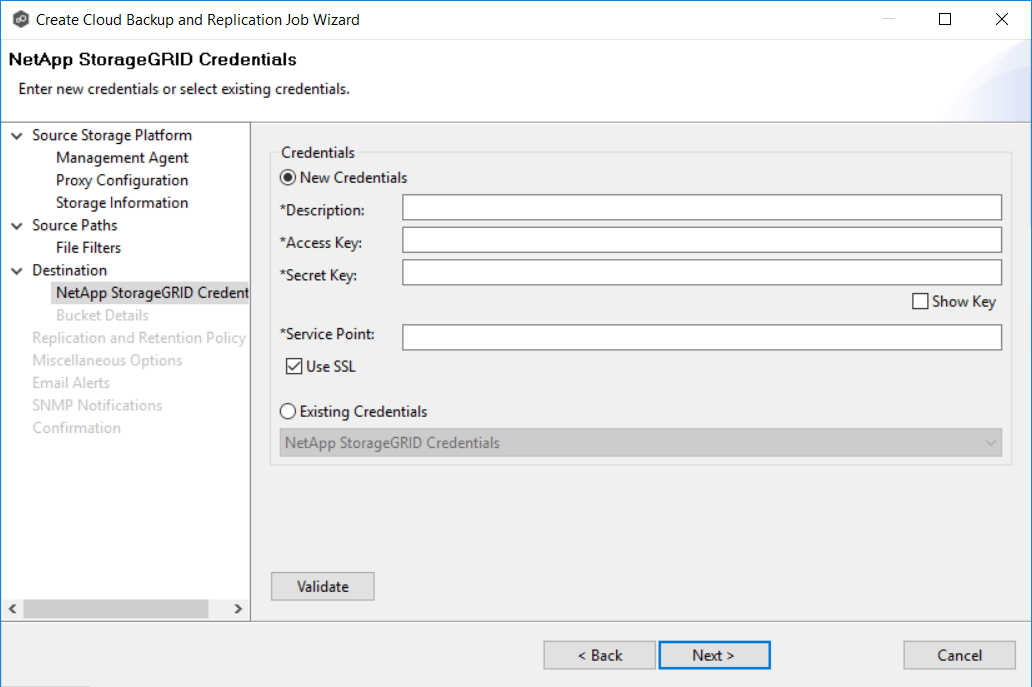This screenshot has width=1032, height=687.
Task: Open the Proxy Configuration step
Action: 122,180
